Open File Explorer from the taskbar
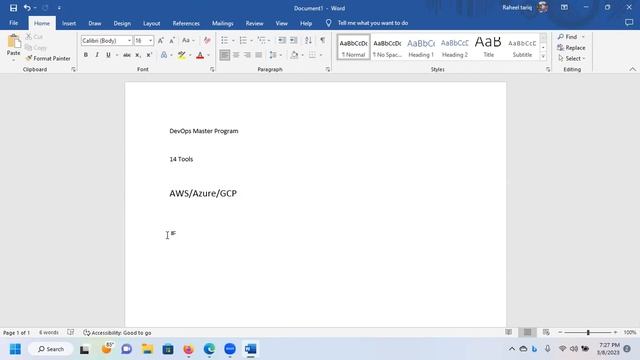The image size is (640, 360). coord(147,349)
